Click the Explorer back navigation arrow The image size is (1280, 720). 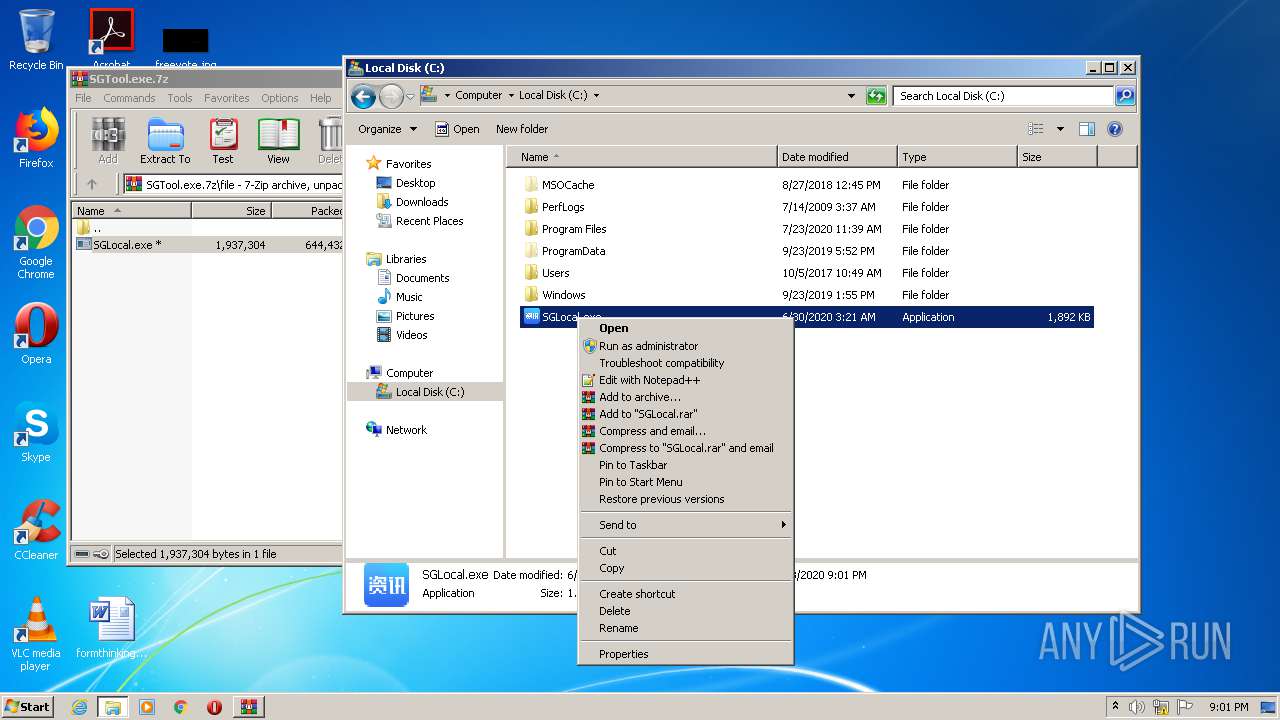click(x=364, y=96)
